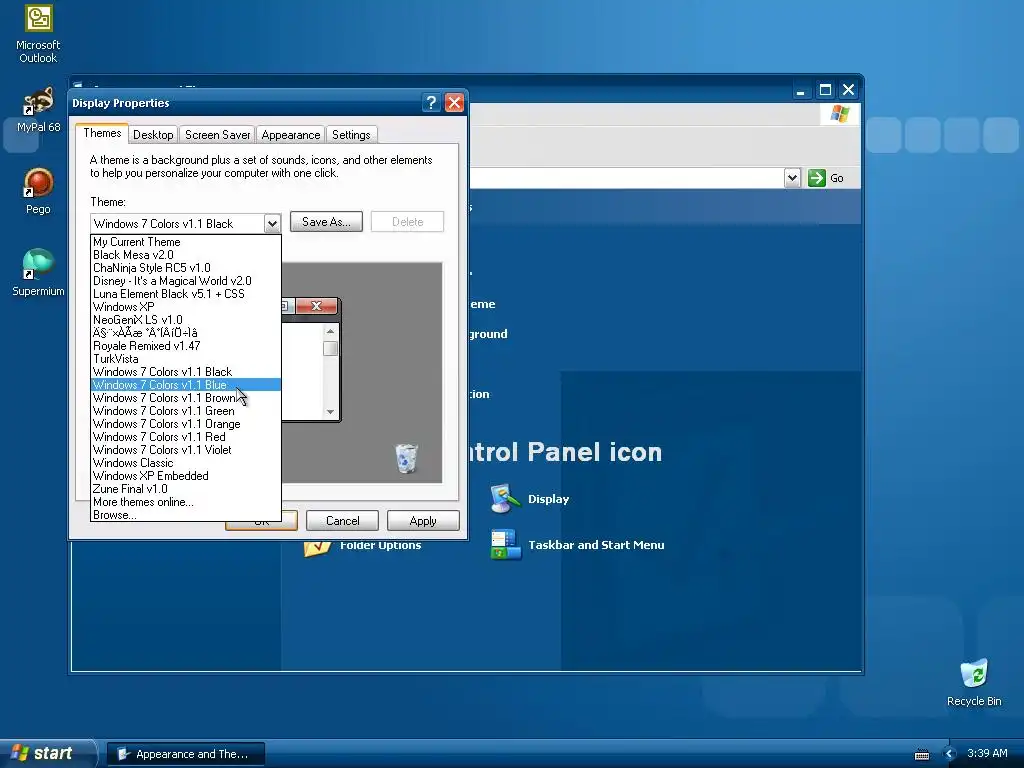Image resolution: width=1024 pixels, height=768 pixels.
Task: Choose Windows 7 Colors v1.1 Brown
Action: [186, 398]
